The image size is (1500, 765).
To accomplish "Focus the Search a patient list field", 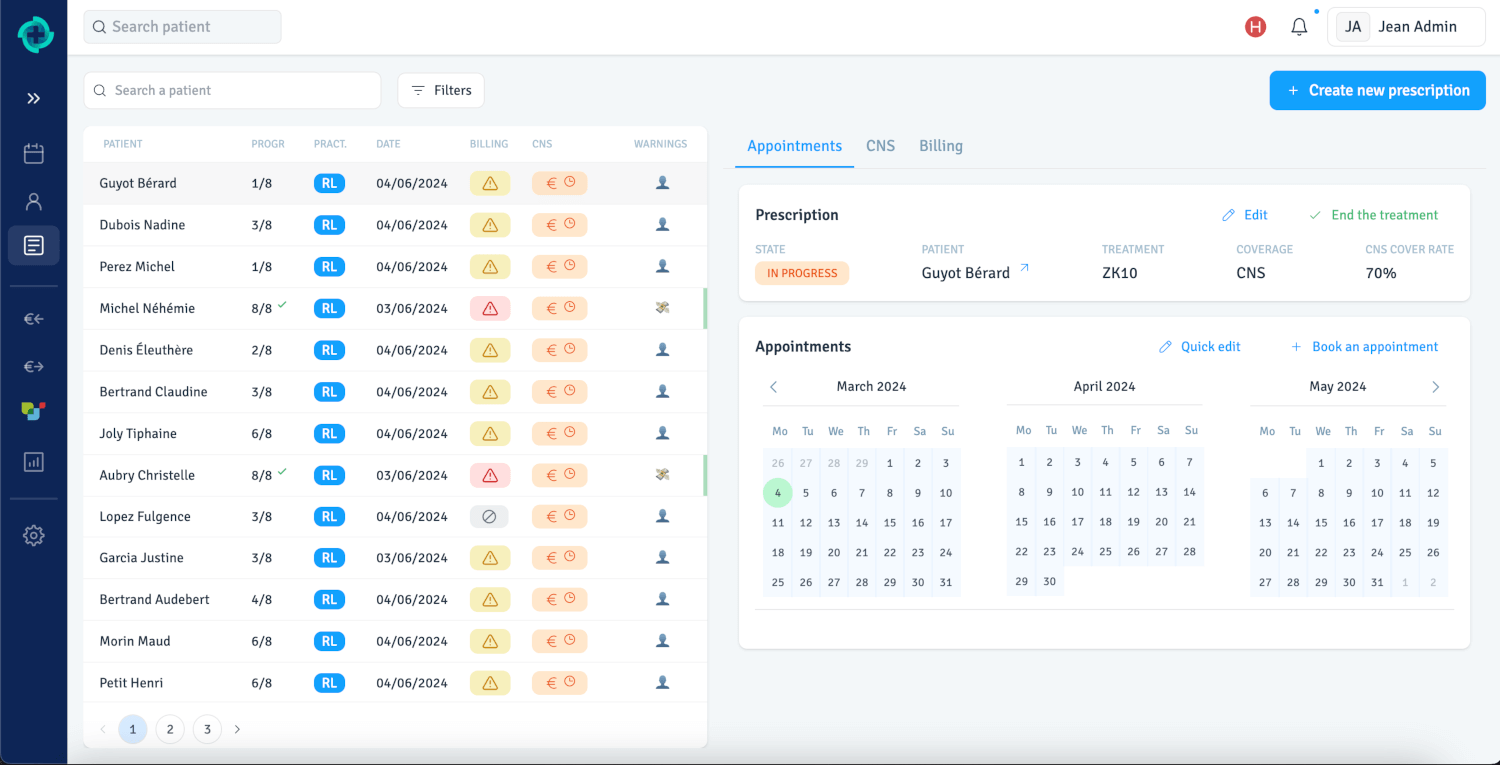I will (x=232, y=90).
